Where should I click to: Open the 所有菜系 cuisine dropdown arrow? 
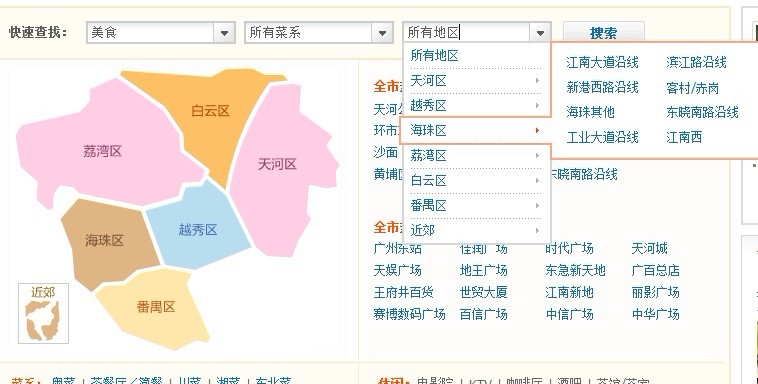(x=382, y=33)
